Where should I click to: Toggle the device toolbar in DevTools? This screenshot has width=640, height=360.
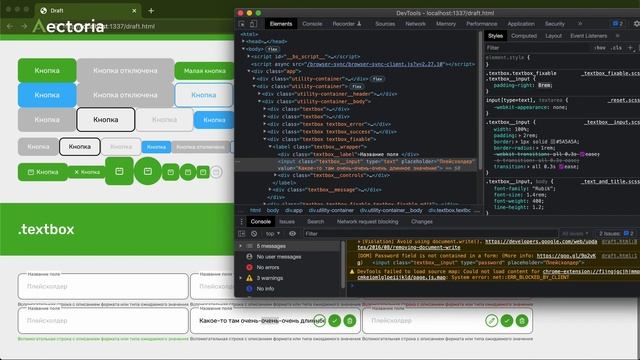(253, 24)
